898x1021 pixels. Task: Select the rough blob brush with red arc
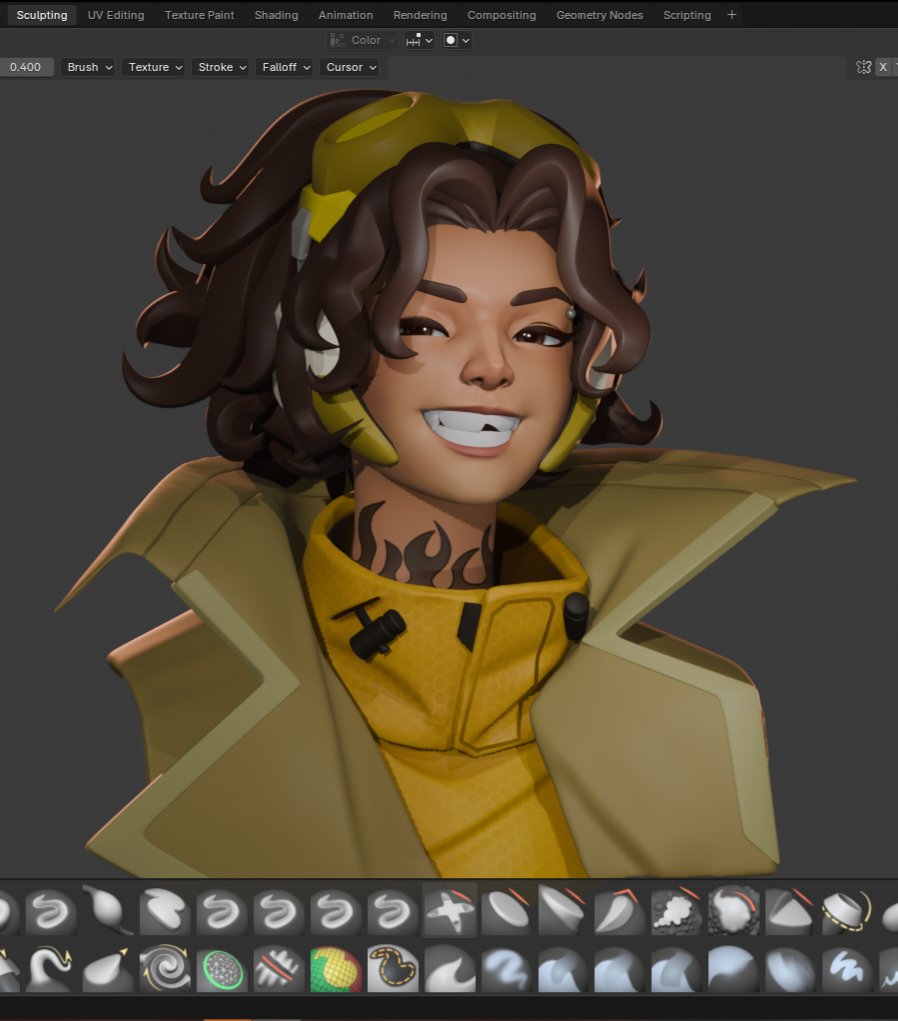(733, 910)
